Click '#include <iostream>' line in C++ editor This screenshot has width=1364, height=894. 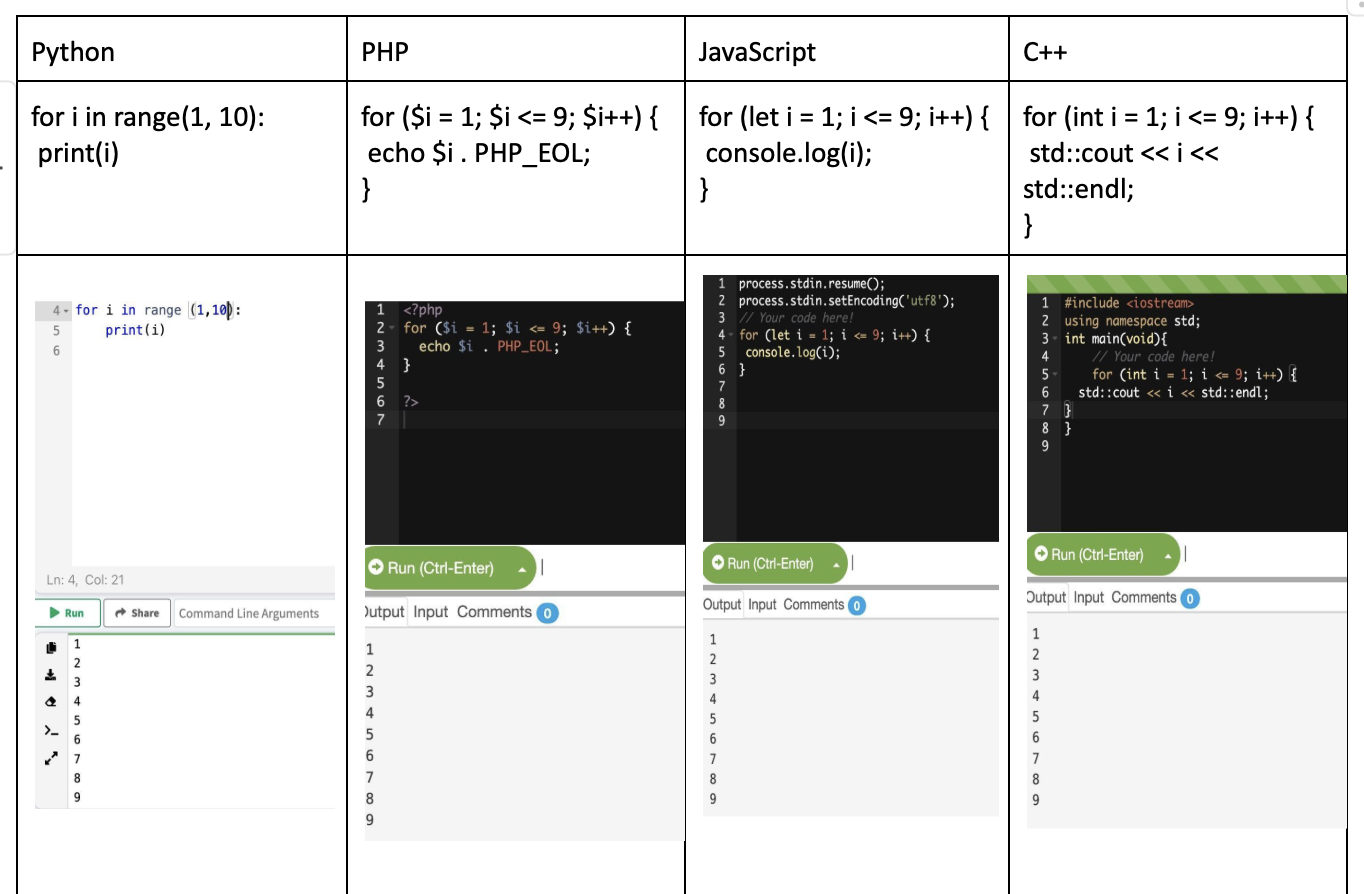click(x=1129, y=303)
